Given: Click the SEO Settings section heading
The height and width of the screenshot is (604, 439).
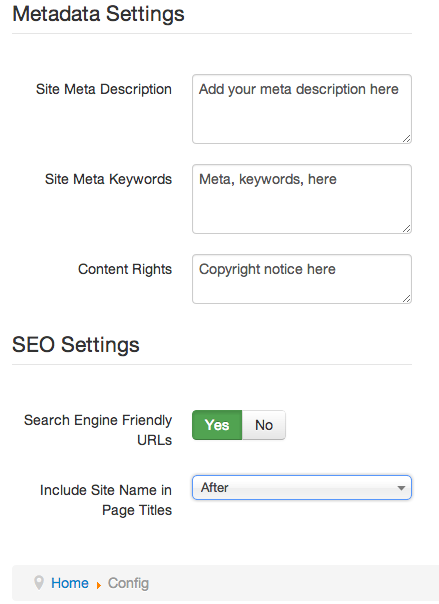Looking at the screenshot, I should pyautogui.click(x=76, y=344).
